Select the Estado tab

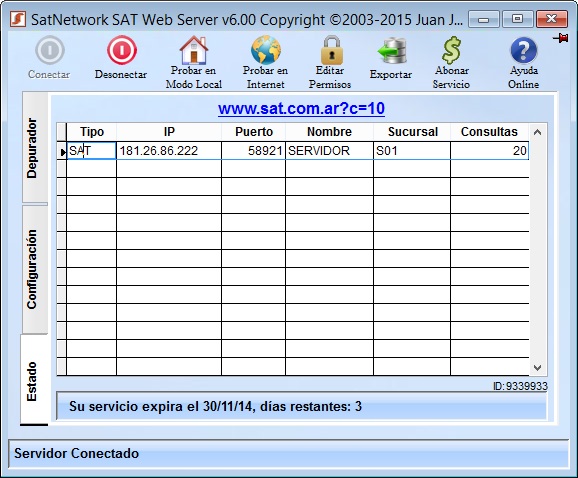point(34,380)
